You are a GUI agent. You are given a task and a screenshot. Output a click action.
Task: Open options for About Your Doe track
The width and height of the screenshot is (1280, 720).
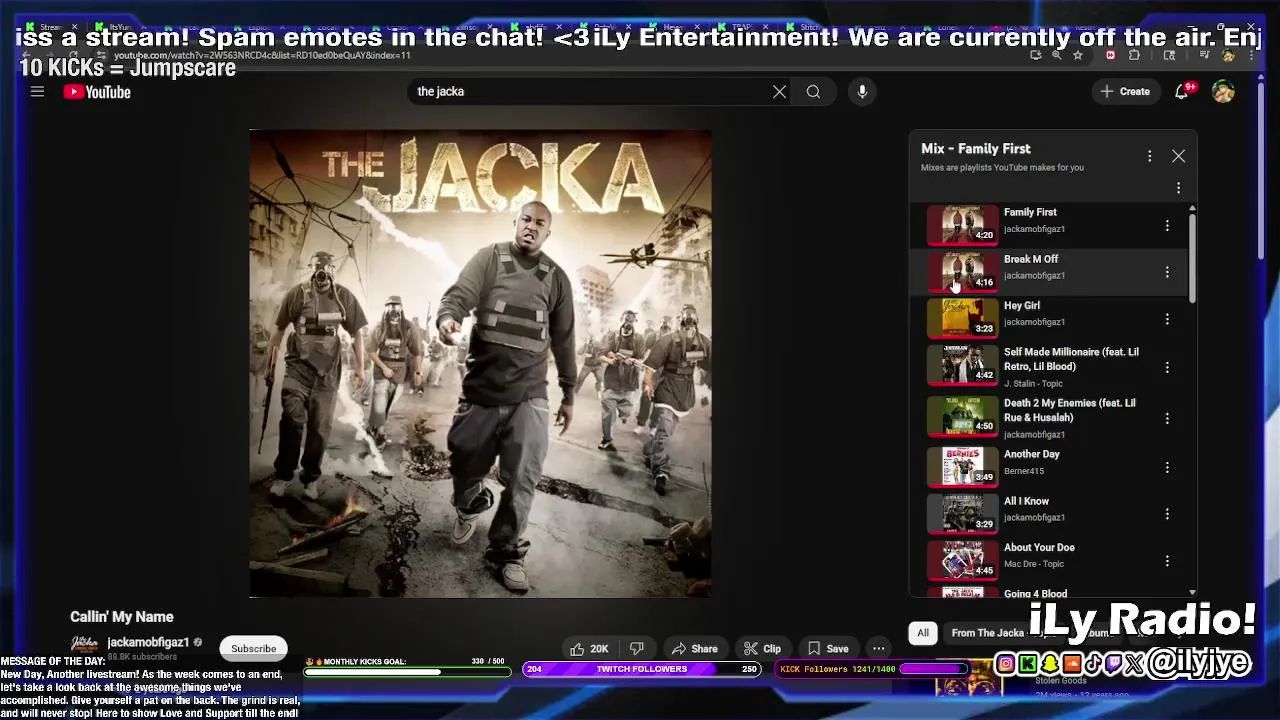pos(1167,561)
